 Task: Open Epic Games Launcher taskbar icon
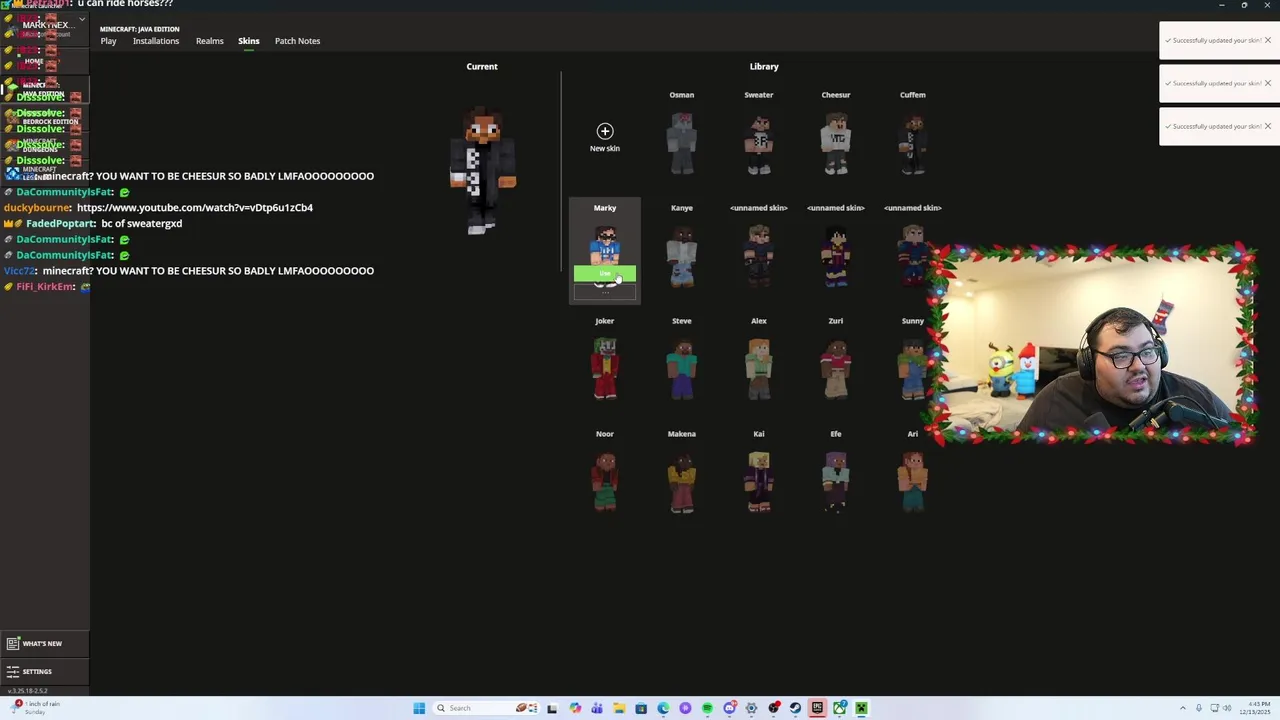817,708
